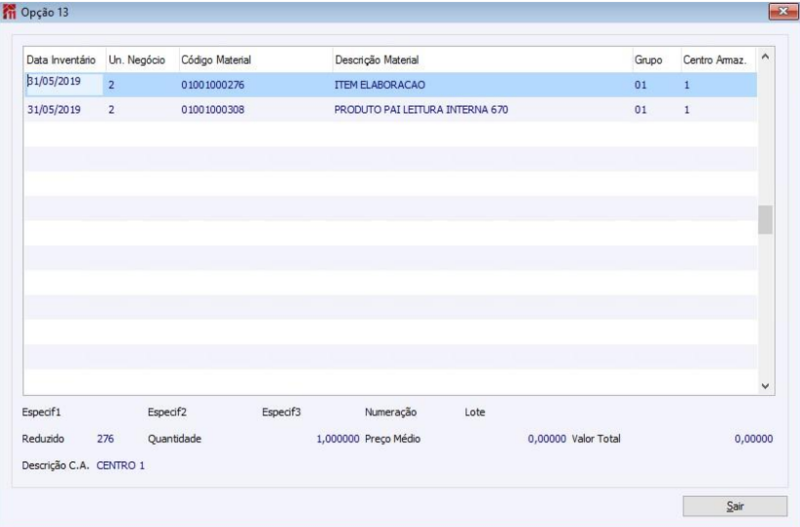800x527 pixels.
Task: Click the Preço Médio value 0,00000
Action: [x=546, y=439]
